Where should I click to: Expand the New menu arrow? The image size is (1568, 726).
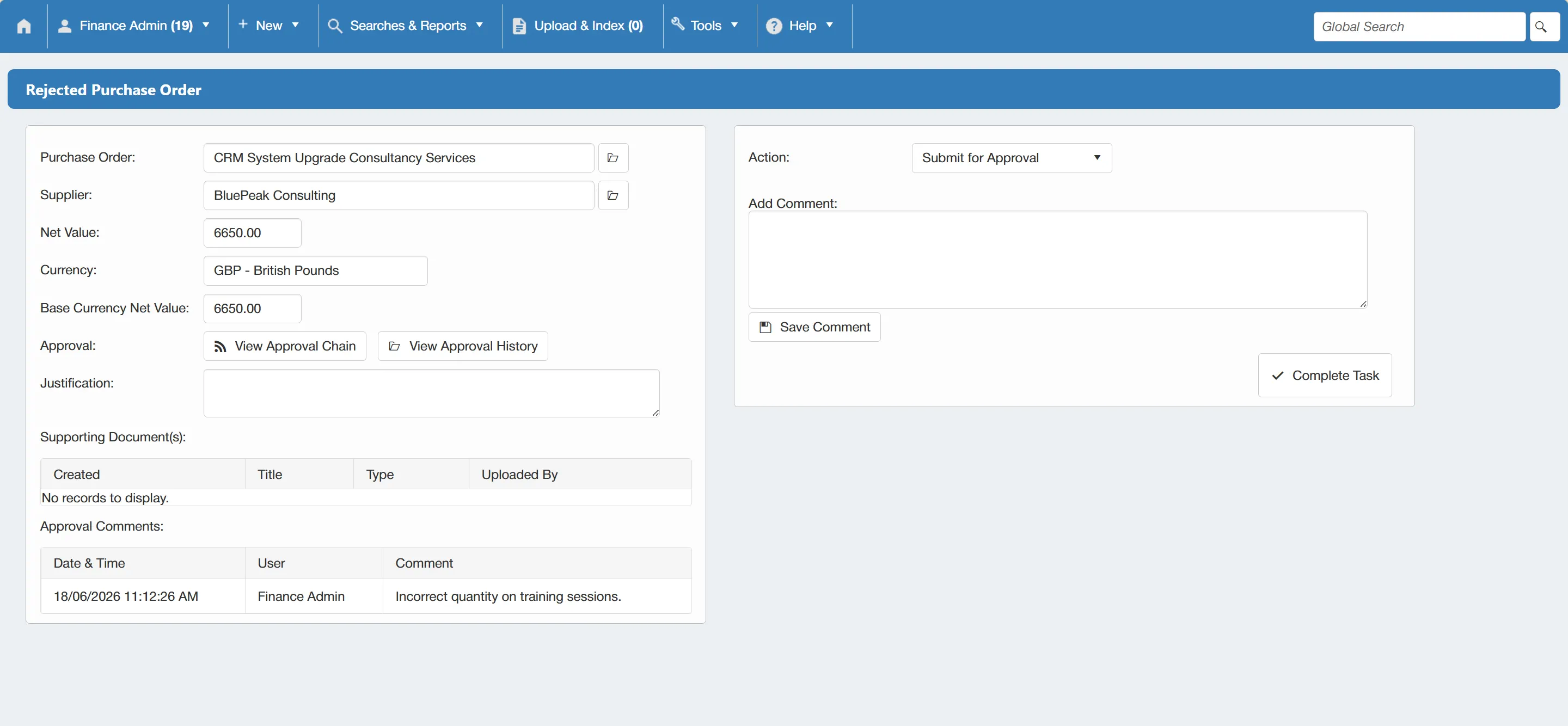click(295, 25)
